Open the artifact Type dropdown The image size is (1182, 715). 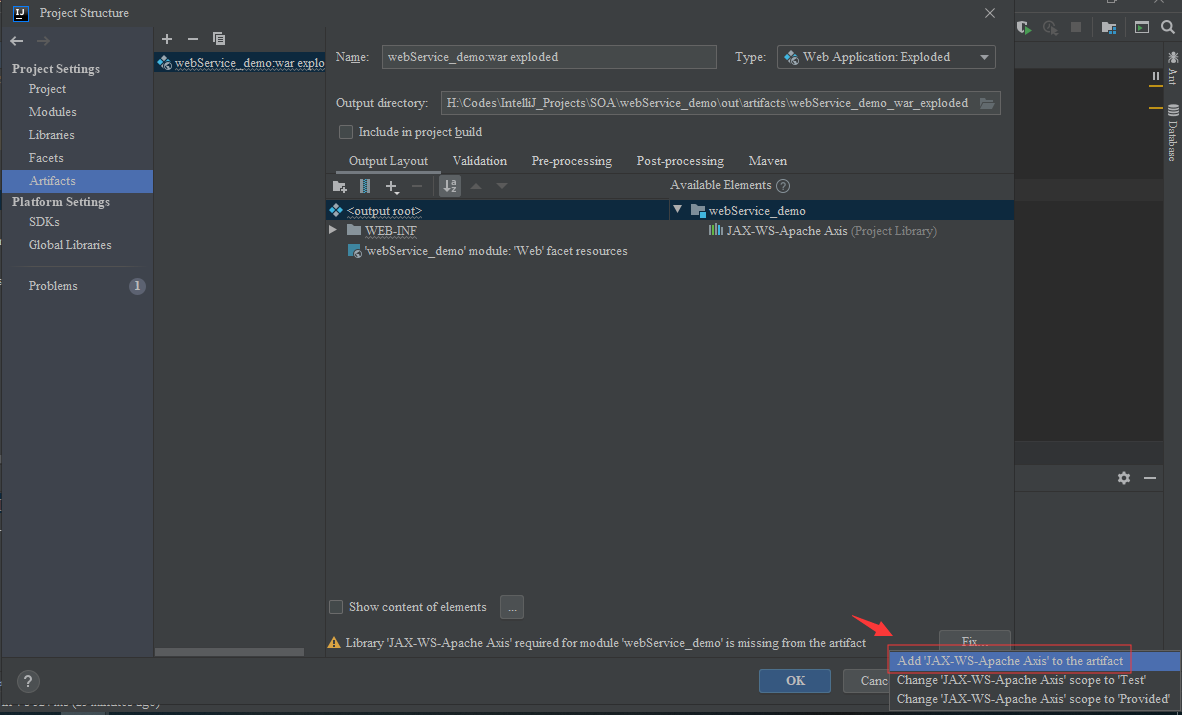[886, 57]
